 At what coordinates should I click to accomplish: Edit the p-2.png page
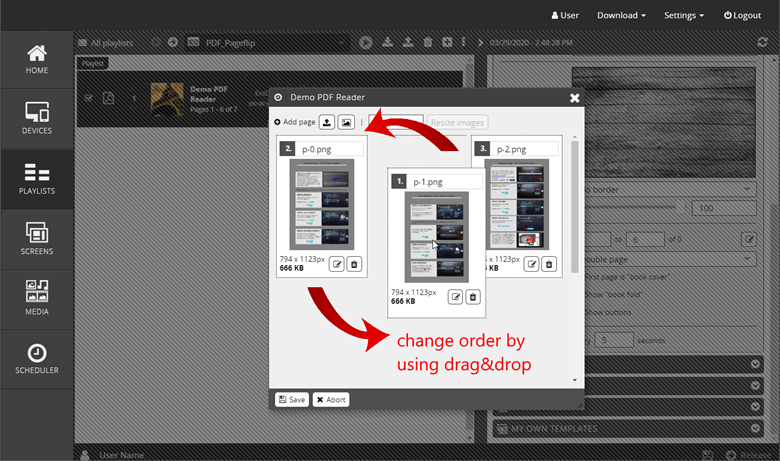coord(532,264)
